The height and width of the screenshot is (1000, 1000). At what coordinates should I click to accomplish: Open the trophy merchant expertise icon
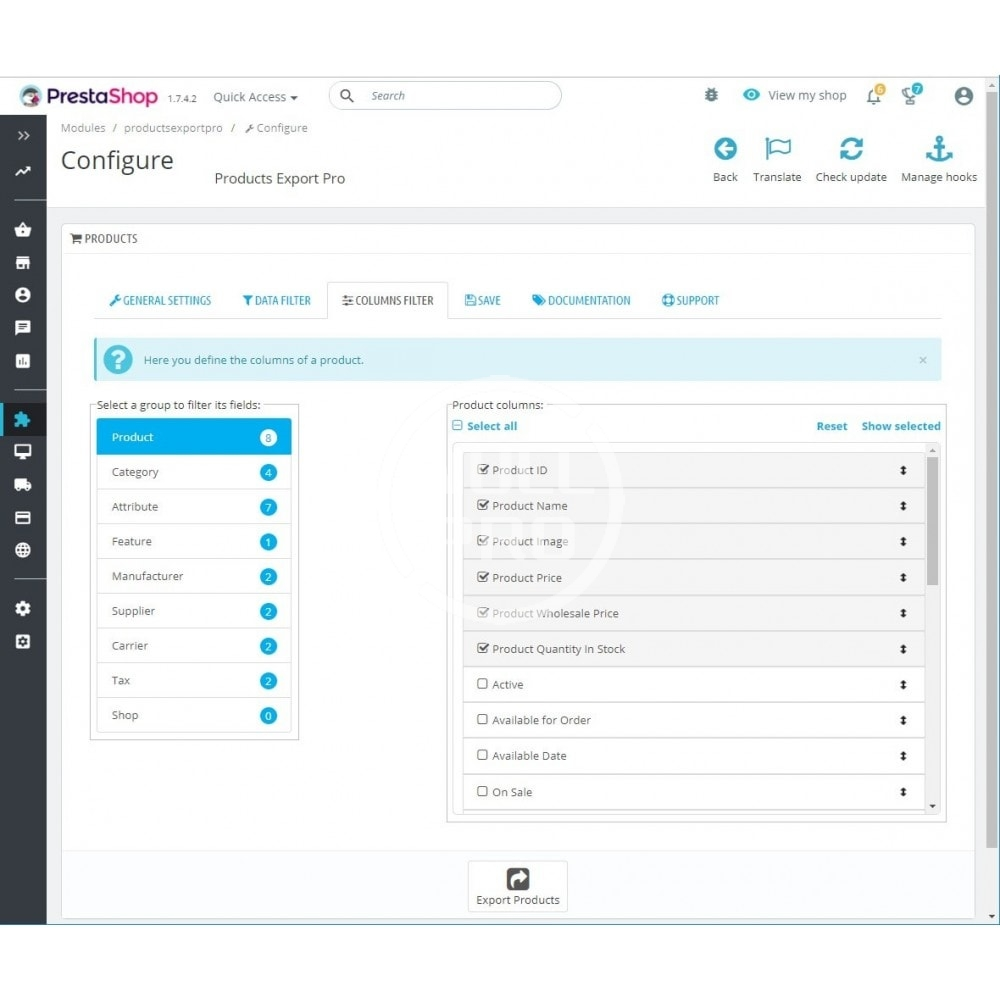(910, 96)
